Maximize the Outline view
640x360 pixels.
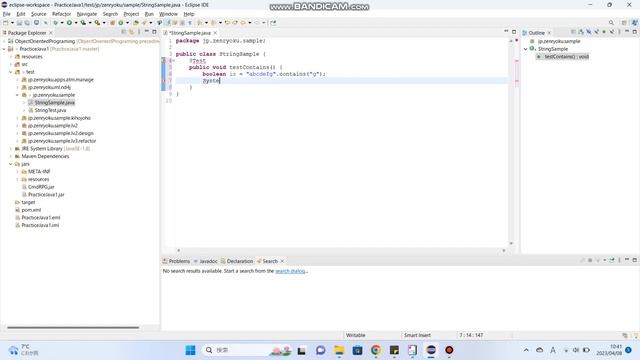(x=635, y=32)
